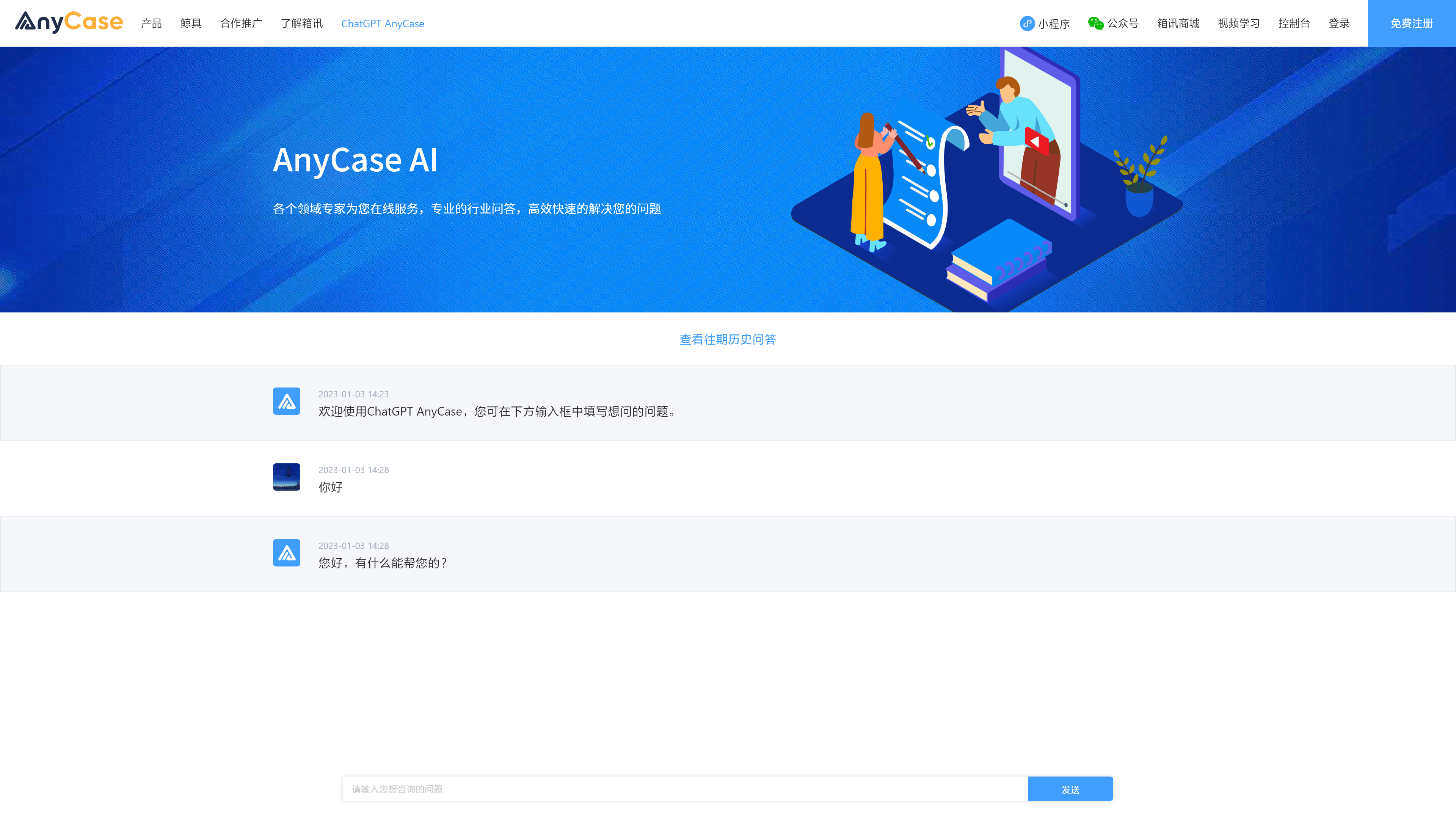Go to 控制台 console
The width and height of the screenshot is (1456, 819).
tap(1294, 23)
